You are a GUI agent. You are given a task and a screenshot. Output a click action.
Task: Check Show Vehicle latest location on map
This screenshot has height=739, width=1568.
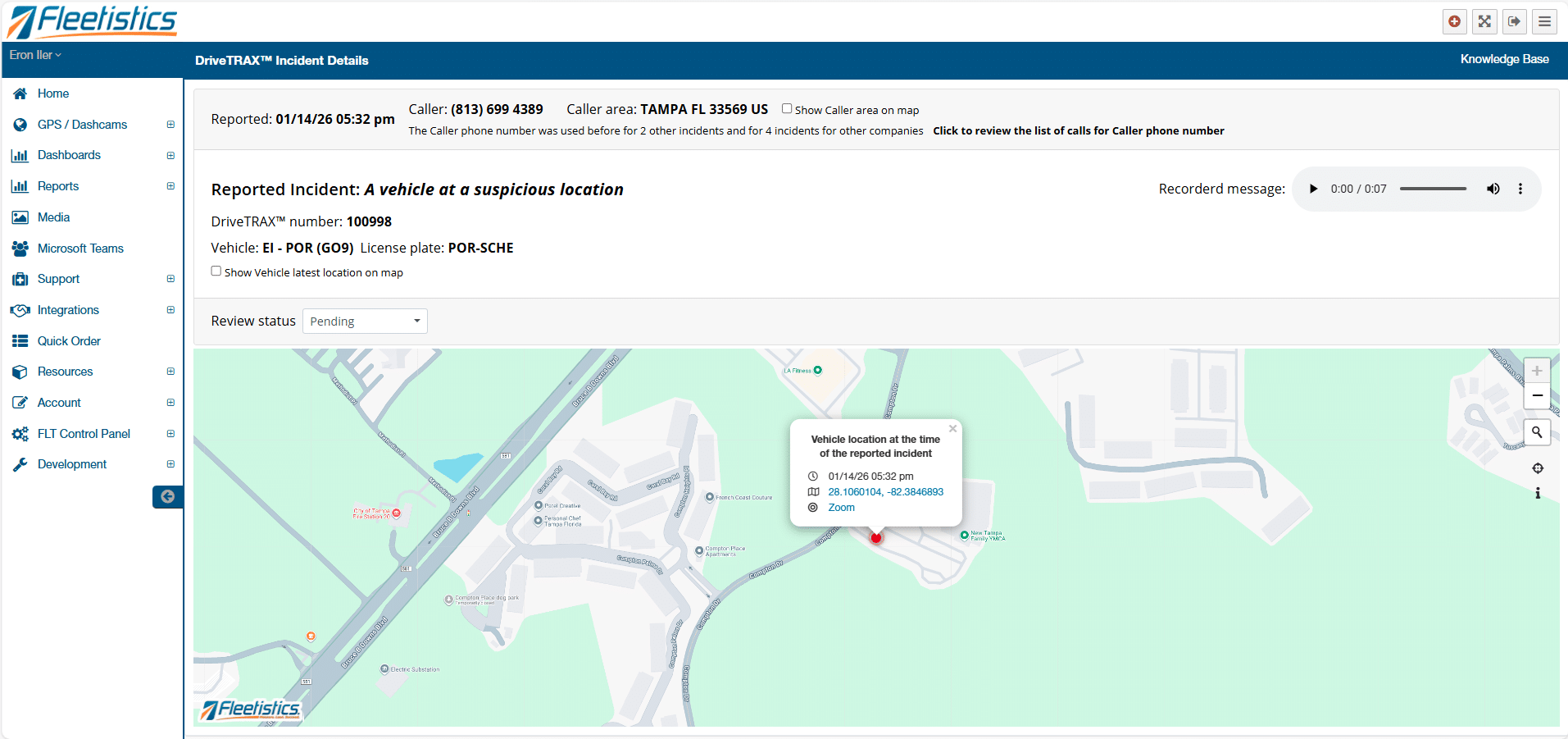pos(216,271)
